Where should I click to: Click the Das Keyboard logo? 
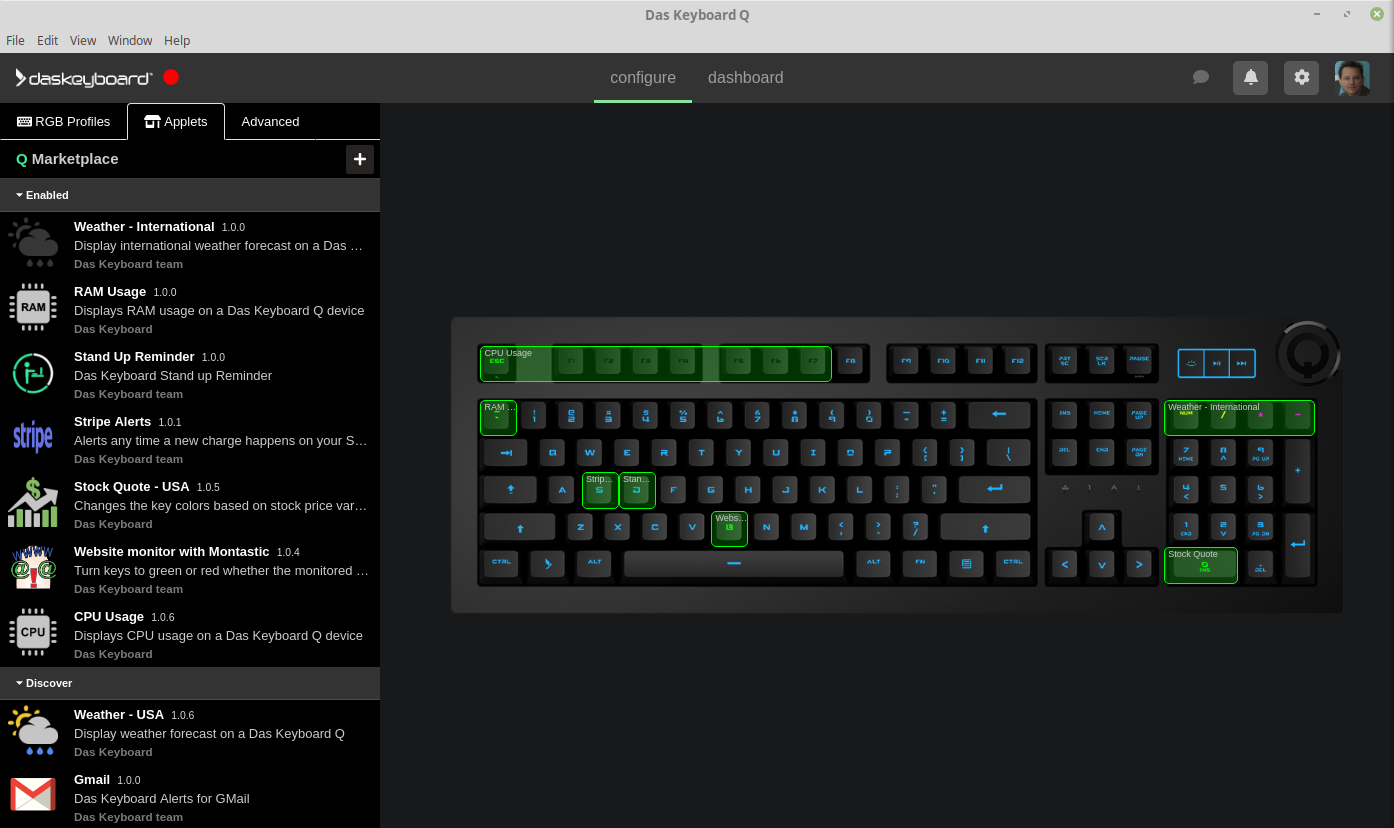point(84,78)
